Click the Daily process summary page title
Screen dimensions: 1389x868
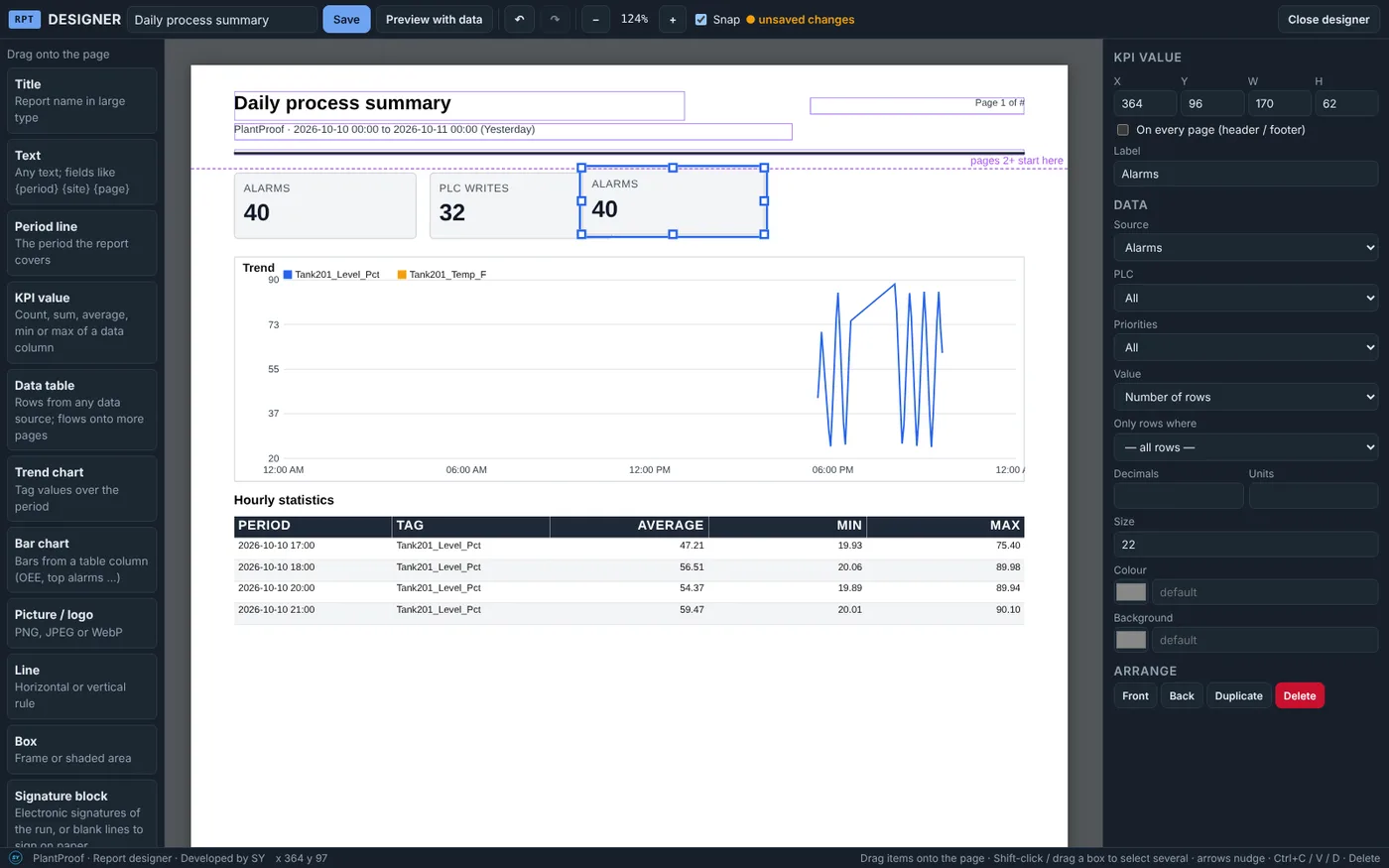342,103
